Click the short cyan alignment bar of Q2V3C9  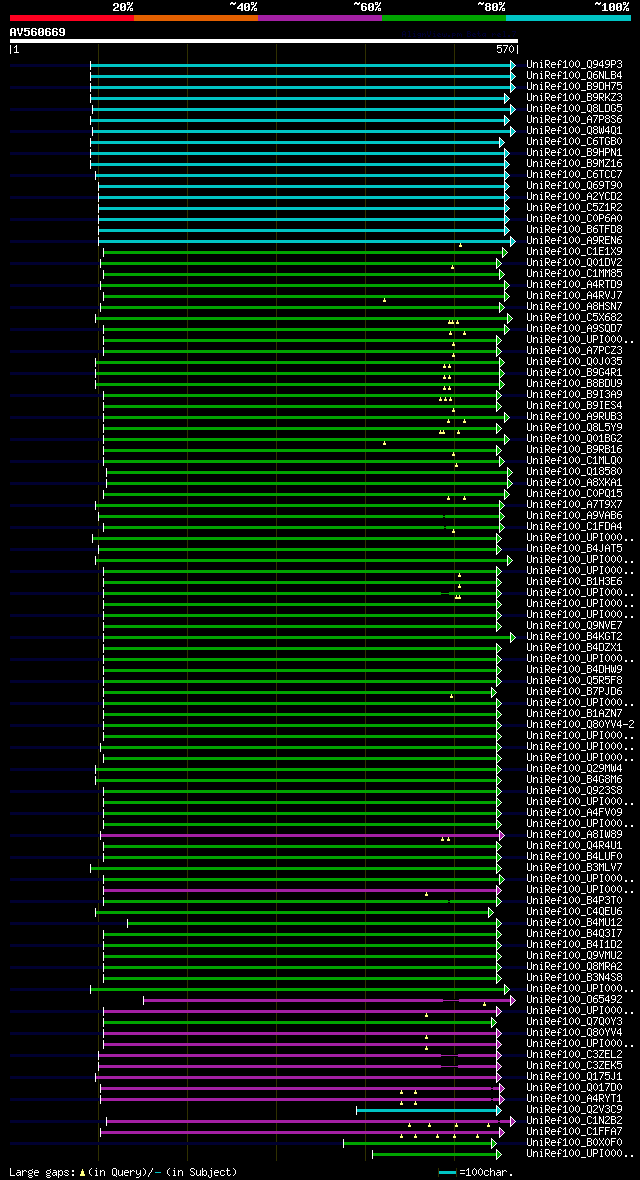click(428, 1110)
